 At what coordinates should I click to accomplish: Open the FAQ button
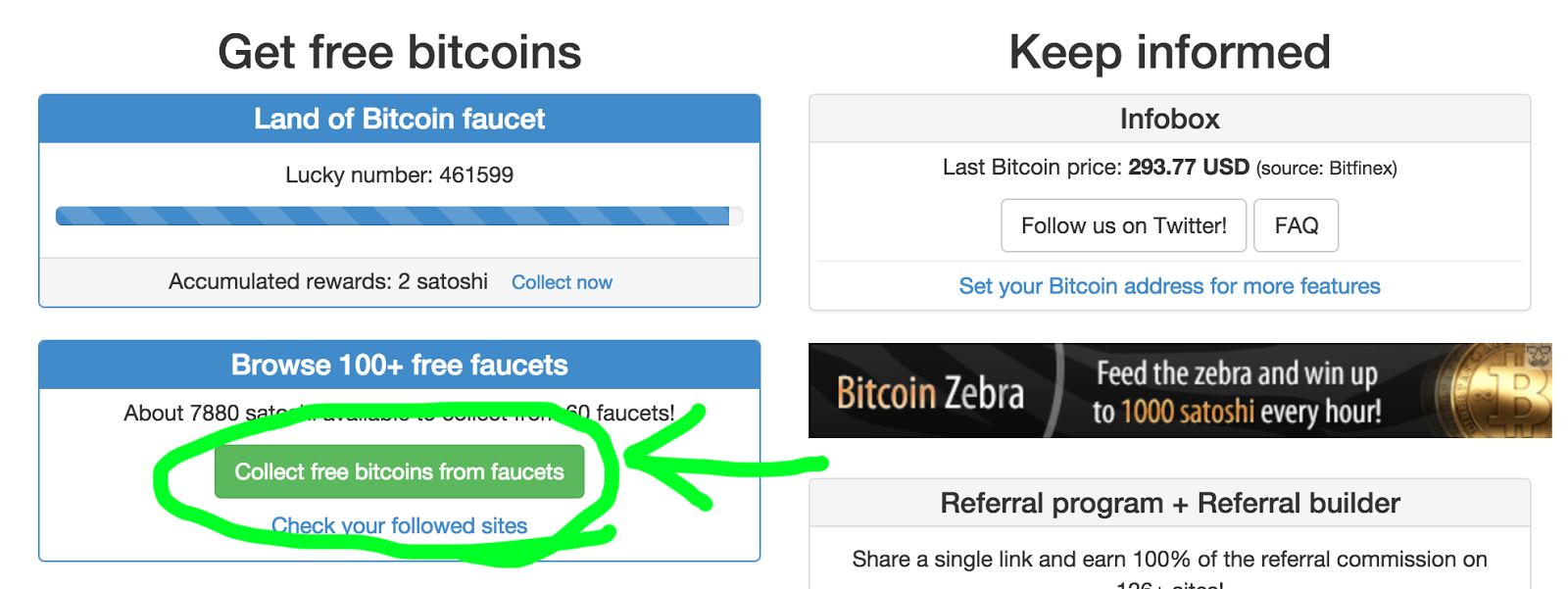pos(1296,225)
